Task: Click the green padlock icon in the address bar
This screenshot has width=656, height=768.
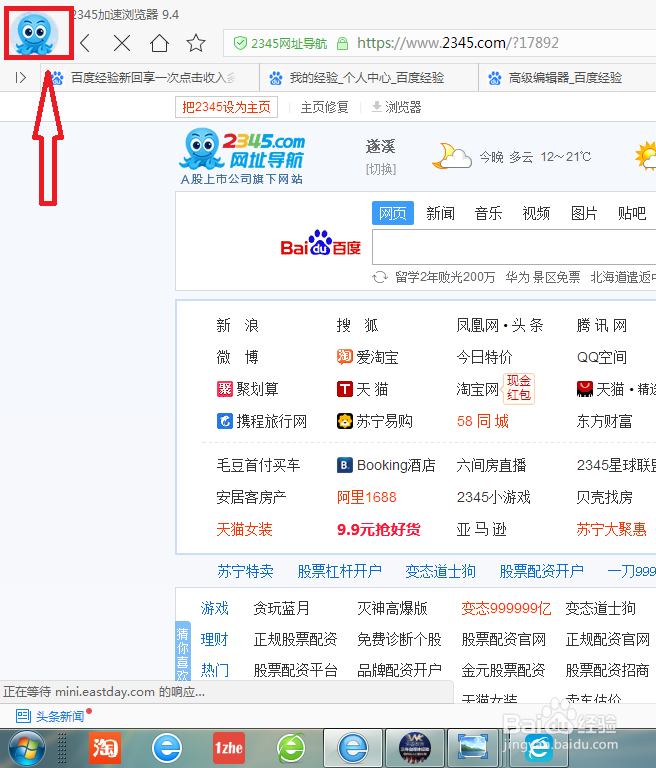Action: (x=342, y=44)
